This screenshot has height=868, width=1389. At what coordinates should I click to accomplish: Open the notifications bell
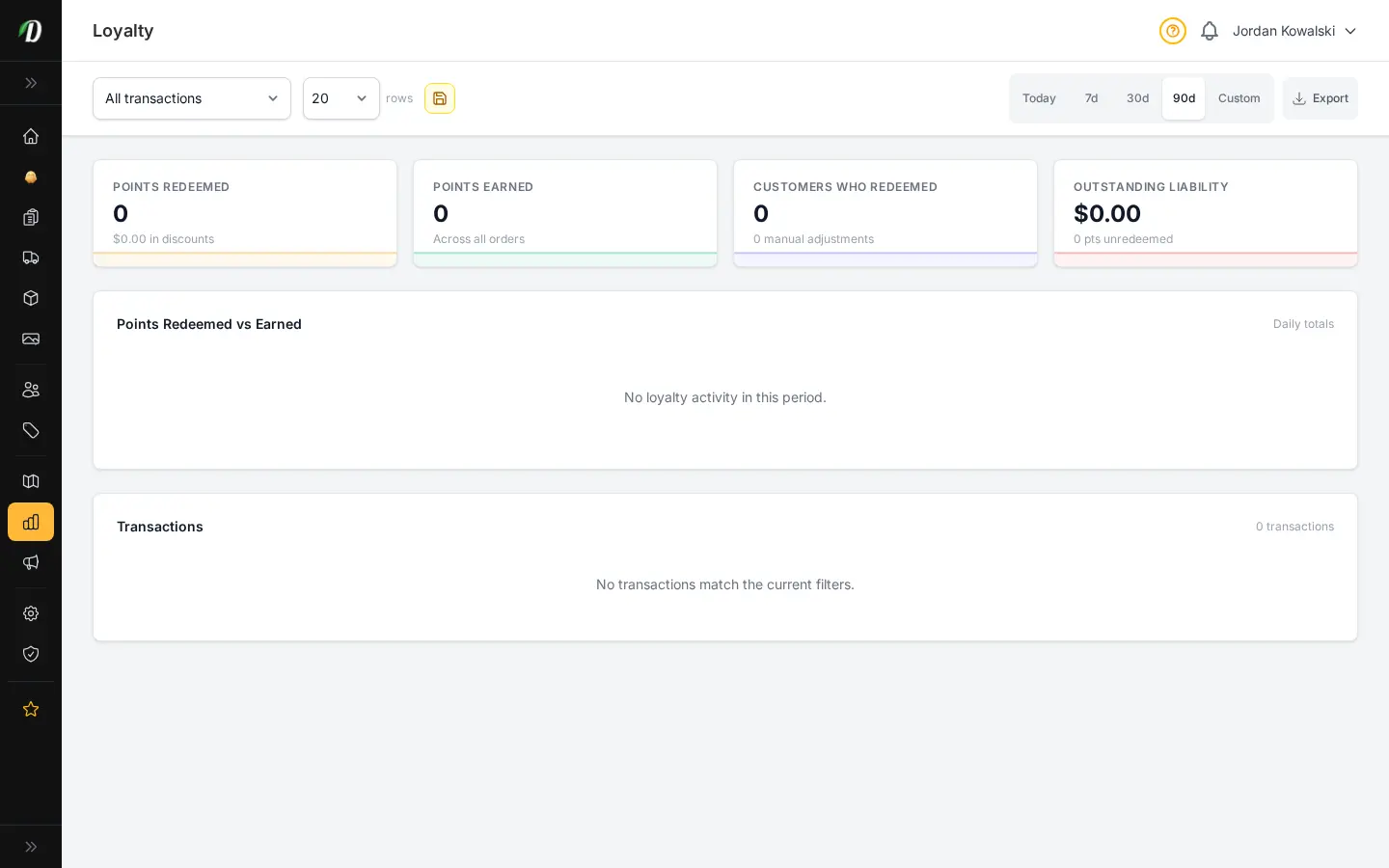tap(1210, 31)
